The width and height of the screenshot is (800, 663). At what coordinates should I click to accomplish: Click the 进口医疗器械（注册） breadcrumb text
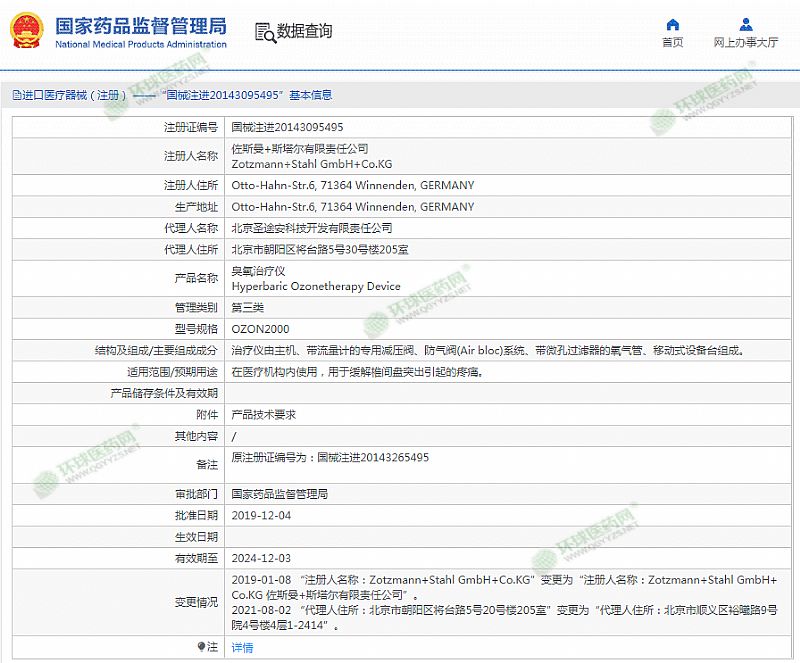click(75, 96)
